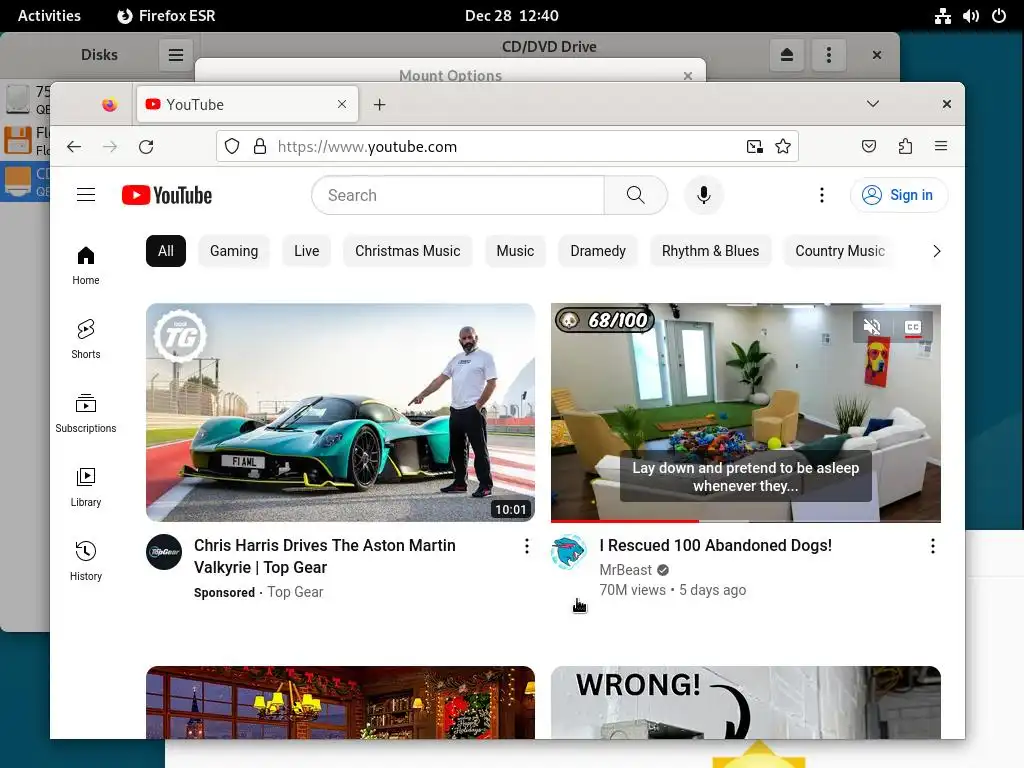List all tabs dropdown arrow
This screenshot has height=768, width=1024.
(872, 104)
